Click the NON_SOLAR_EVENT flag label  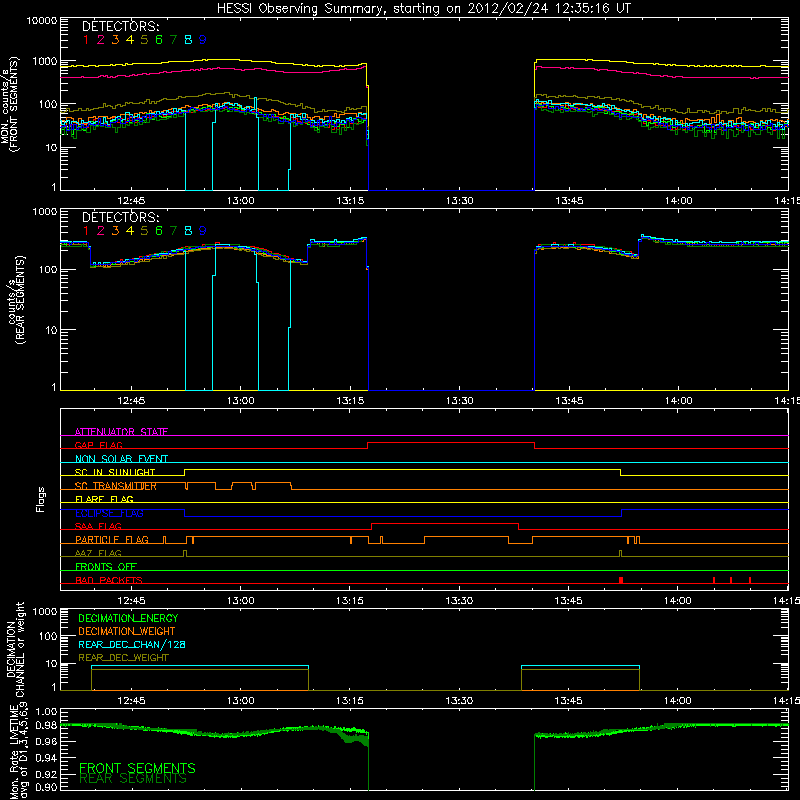121,459
